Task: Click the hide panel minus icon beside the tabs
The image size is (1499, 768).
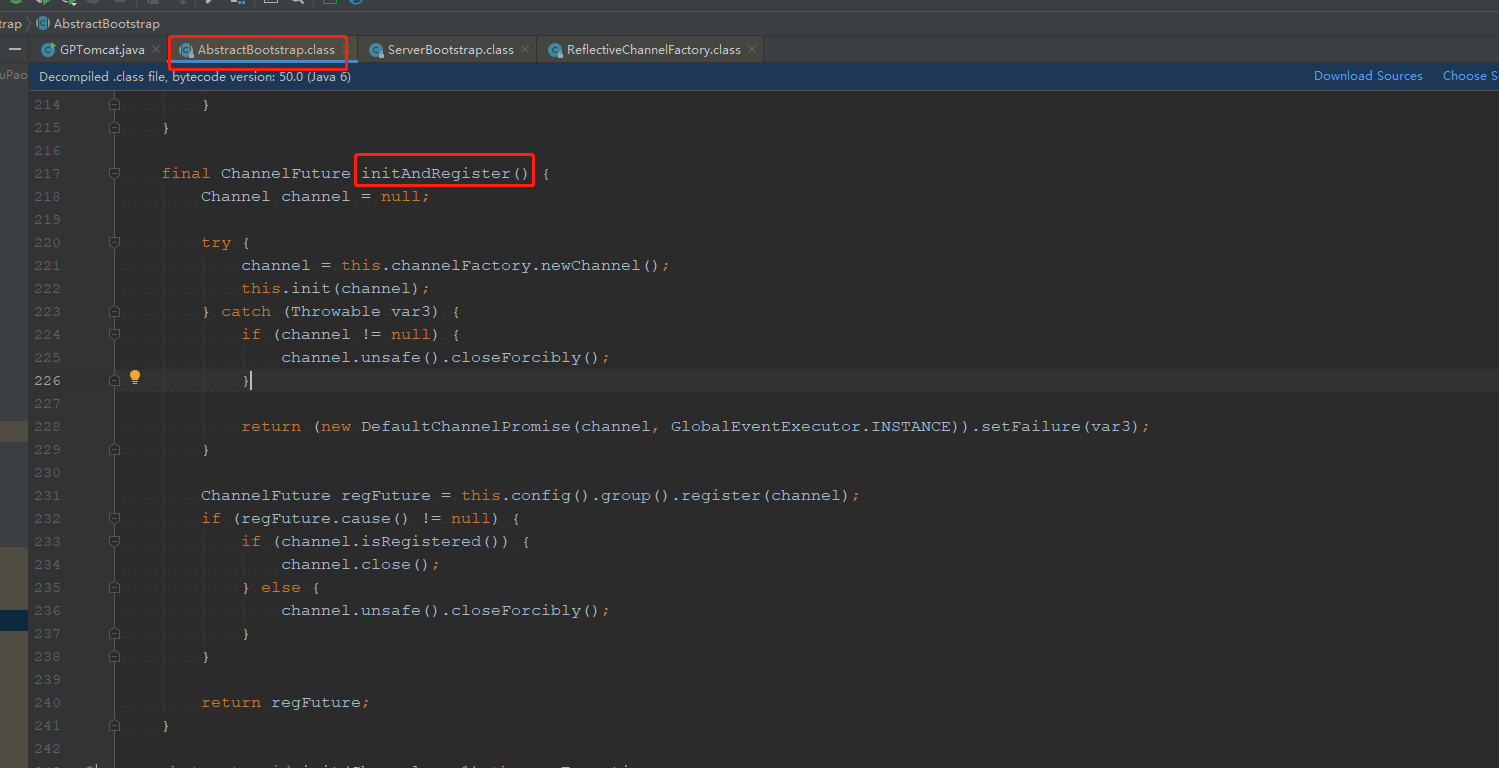Action: point(14,49)
